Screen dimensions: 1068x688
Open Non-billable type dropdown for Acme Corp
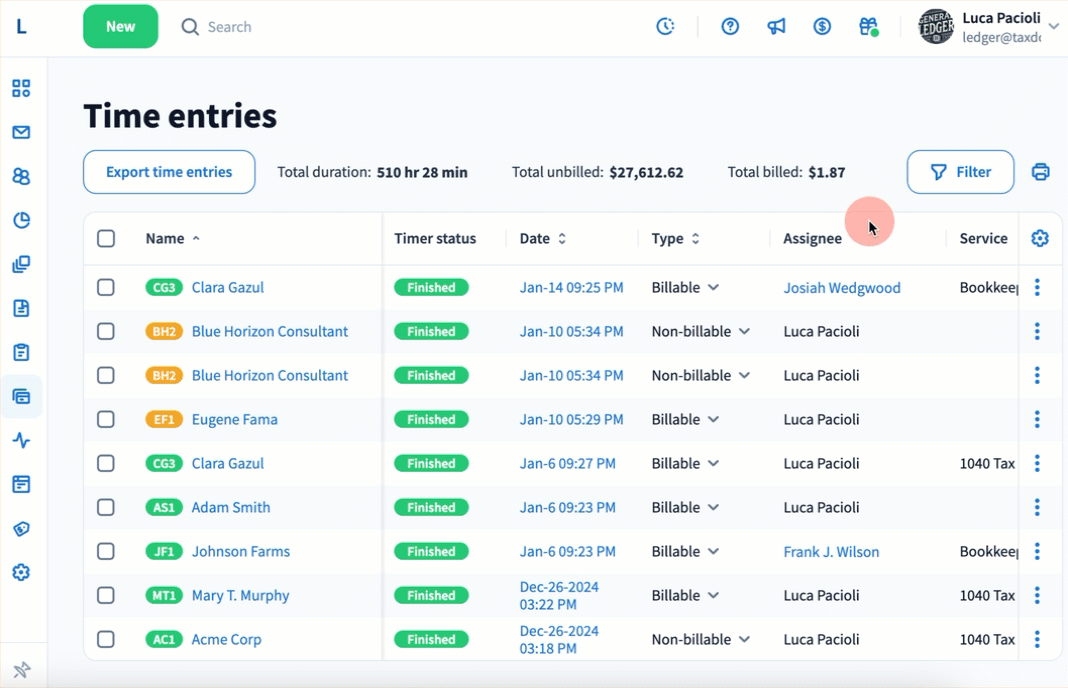pyautogui.click(x=744, y=640)
